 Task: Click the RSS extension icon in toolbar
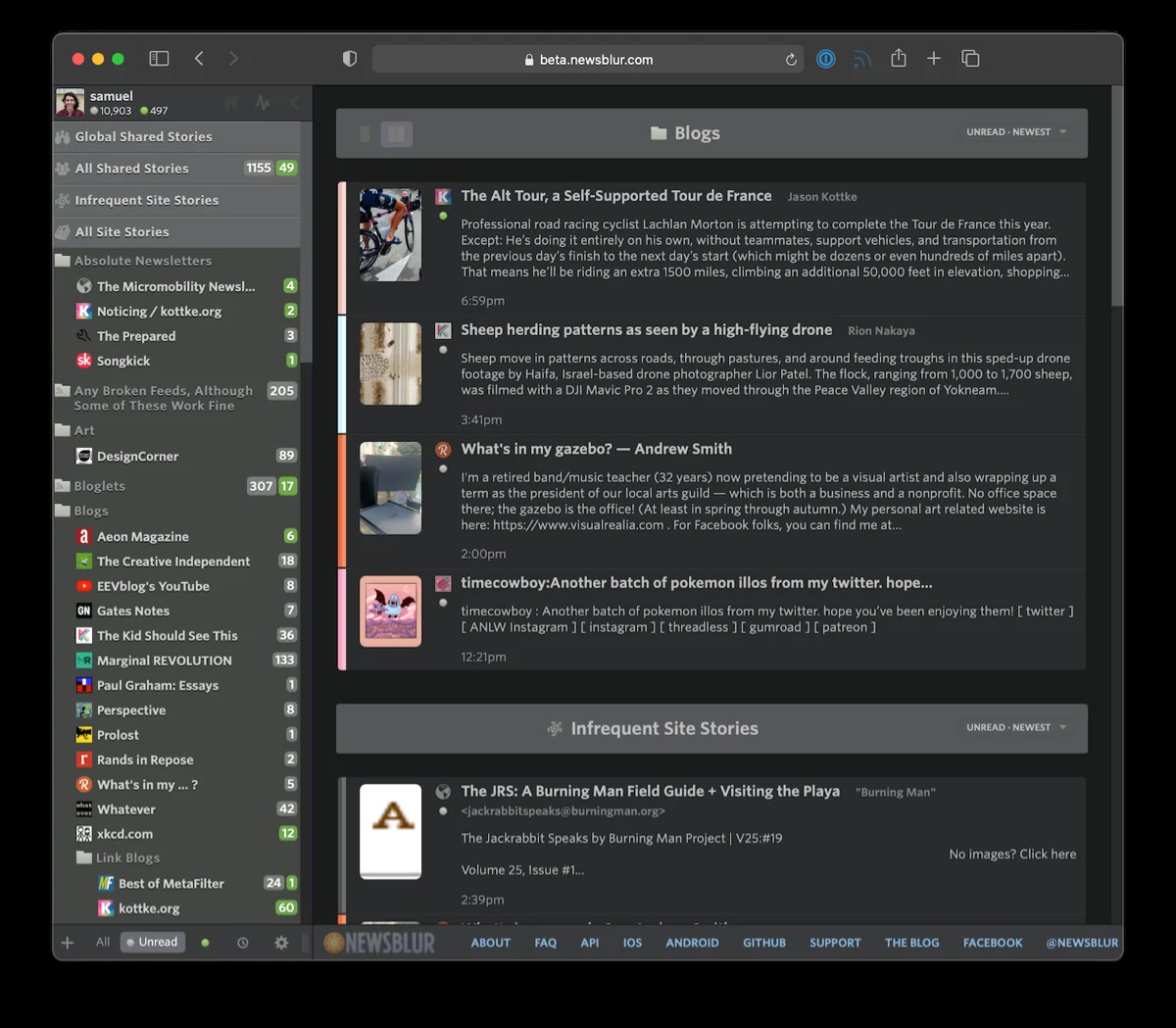tap(862, 59)
